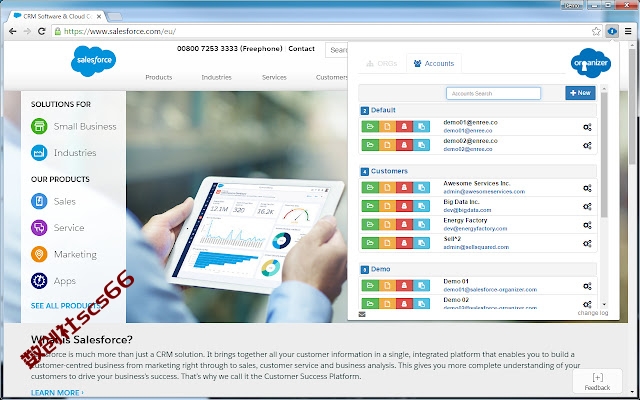Open the Feedback button

pos(597,381)
